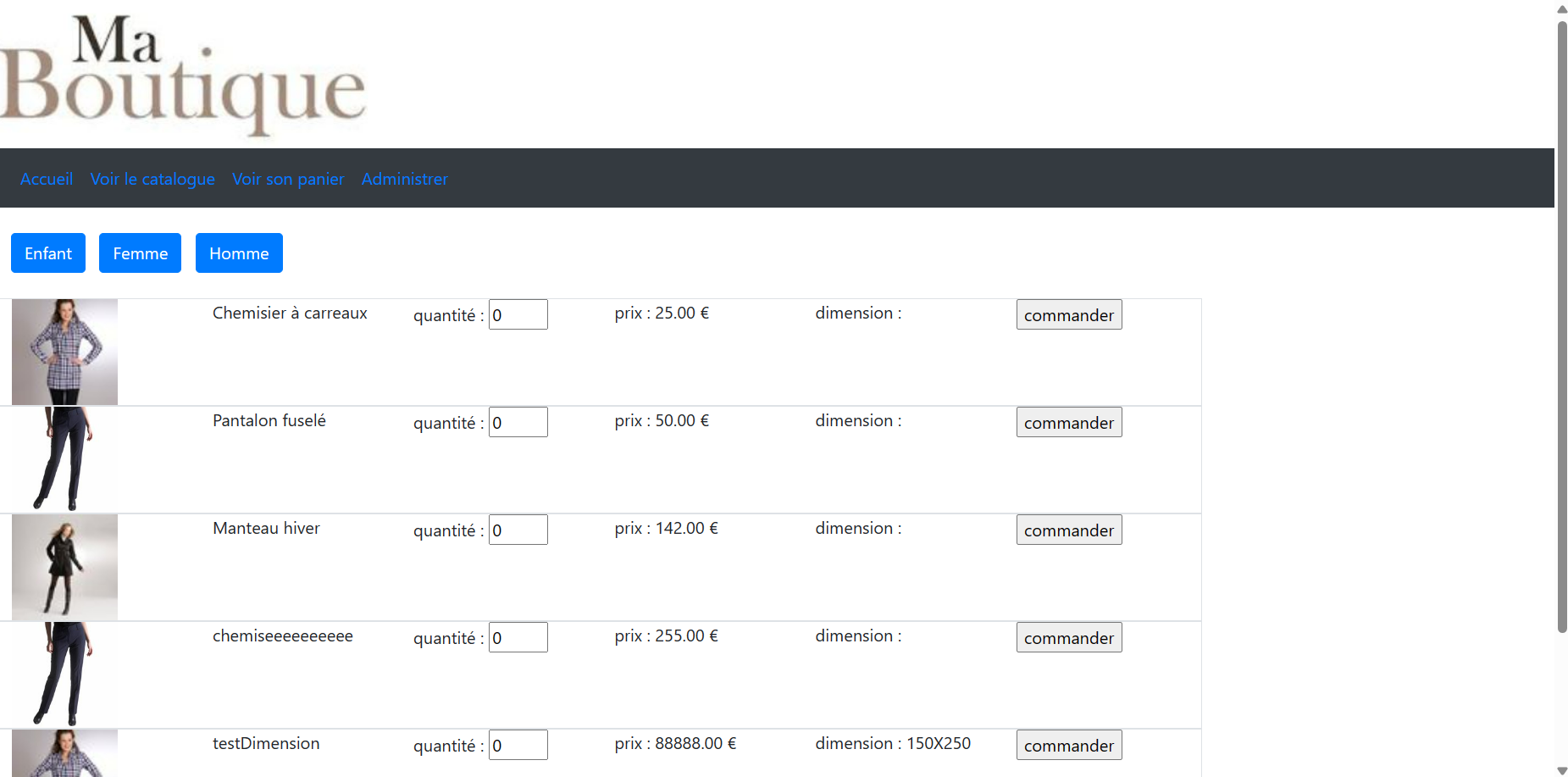Open Voir son panier page
This screenshot has width=1568, height=777.
click(288, 179)
